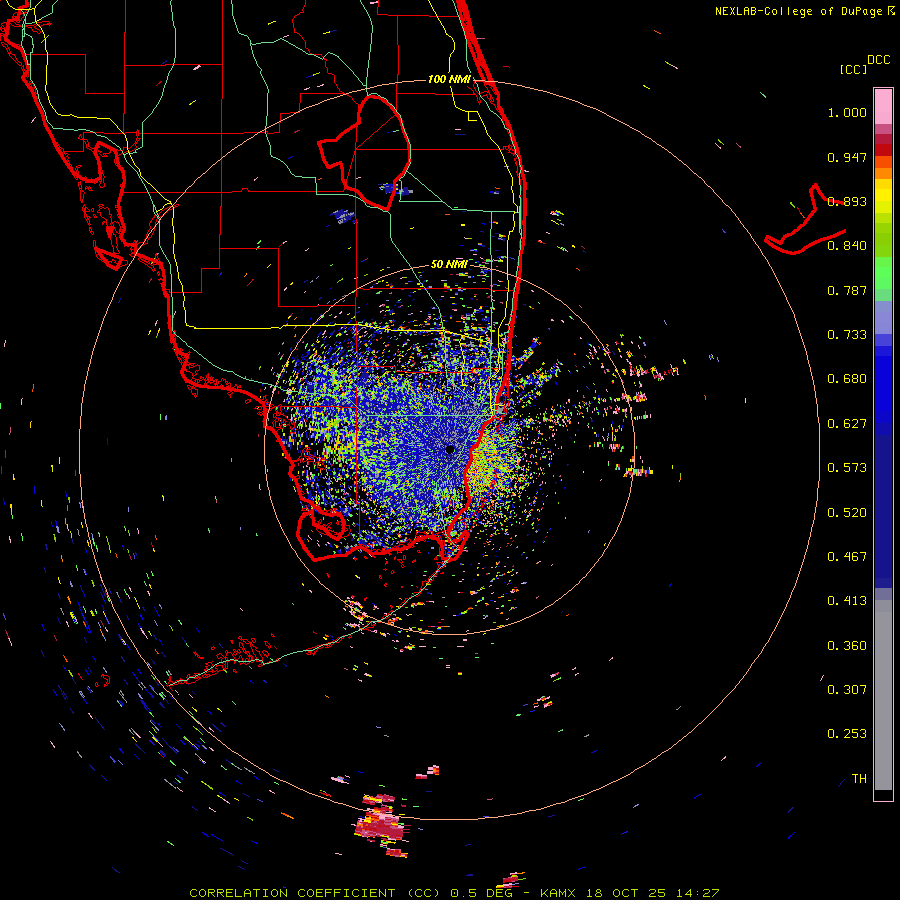Pick the red color bar segment near 0.947

pyautogui.click(x=883, y=150)
